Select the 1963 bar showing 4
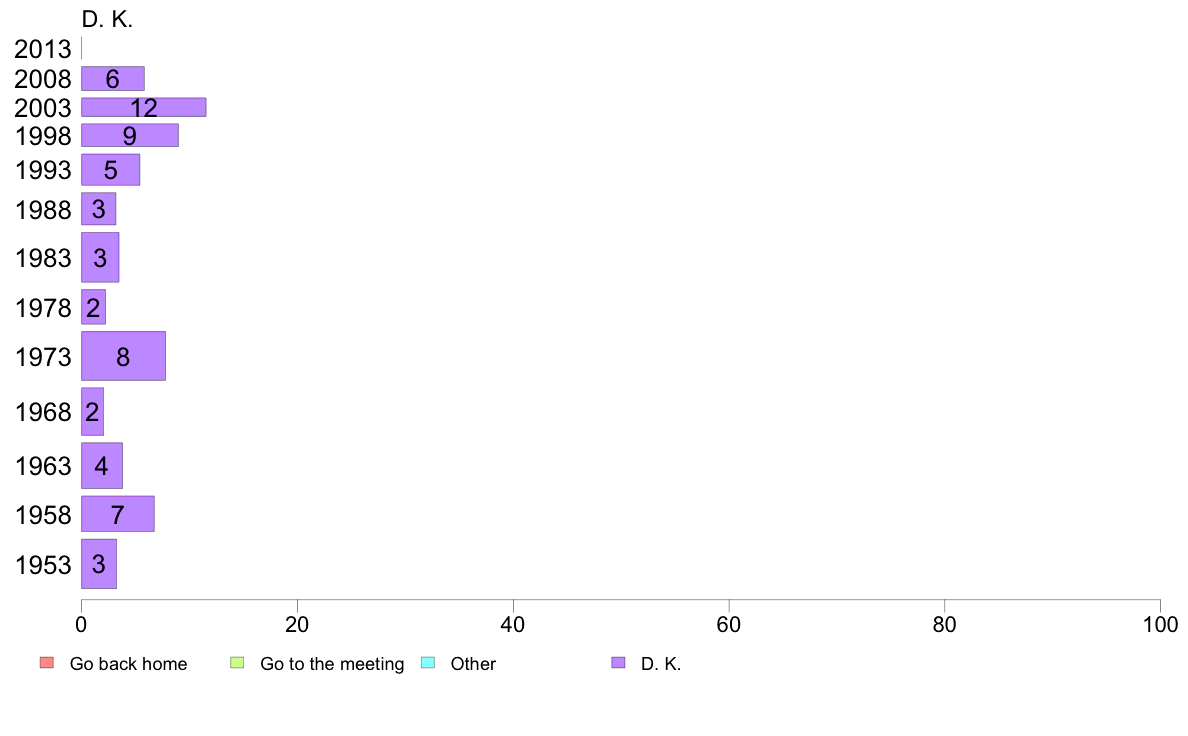This screenshot has height=736, width=1188. tap(102, 465)
